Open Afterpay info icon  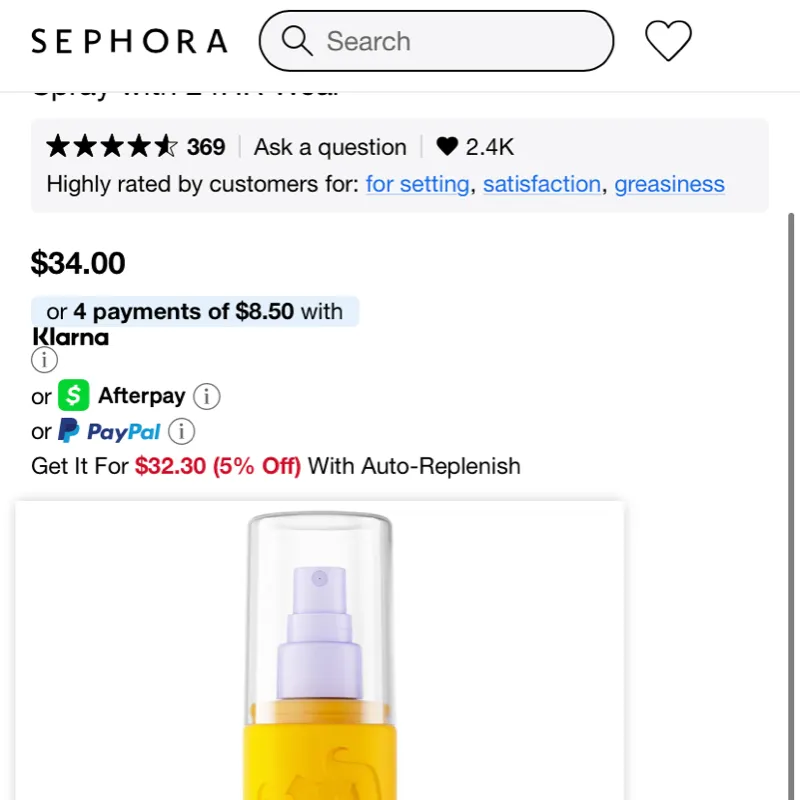click(206, 397)
